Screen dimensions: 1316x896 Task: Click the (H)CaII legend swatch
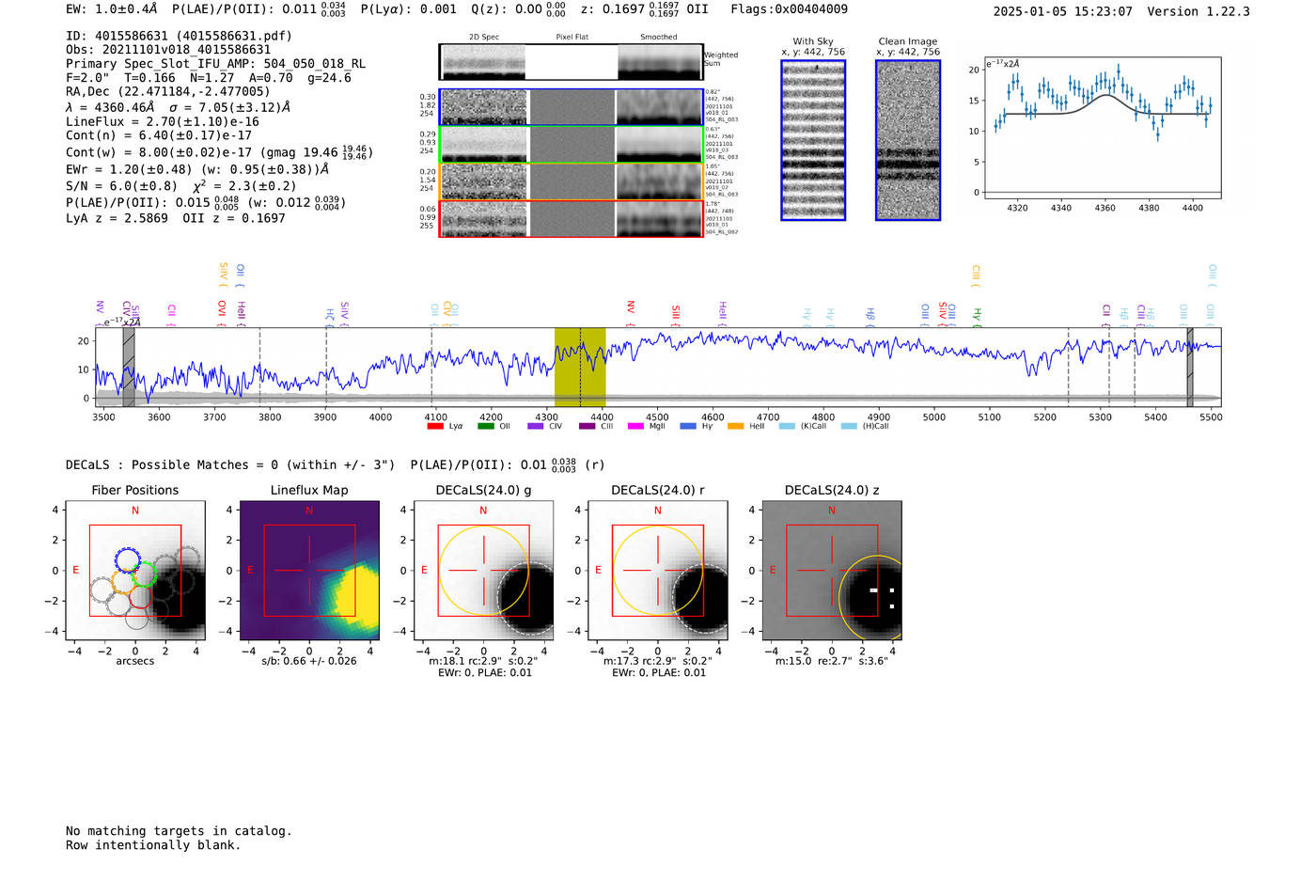849,426
